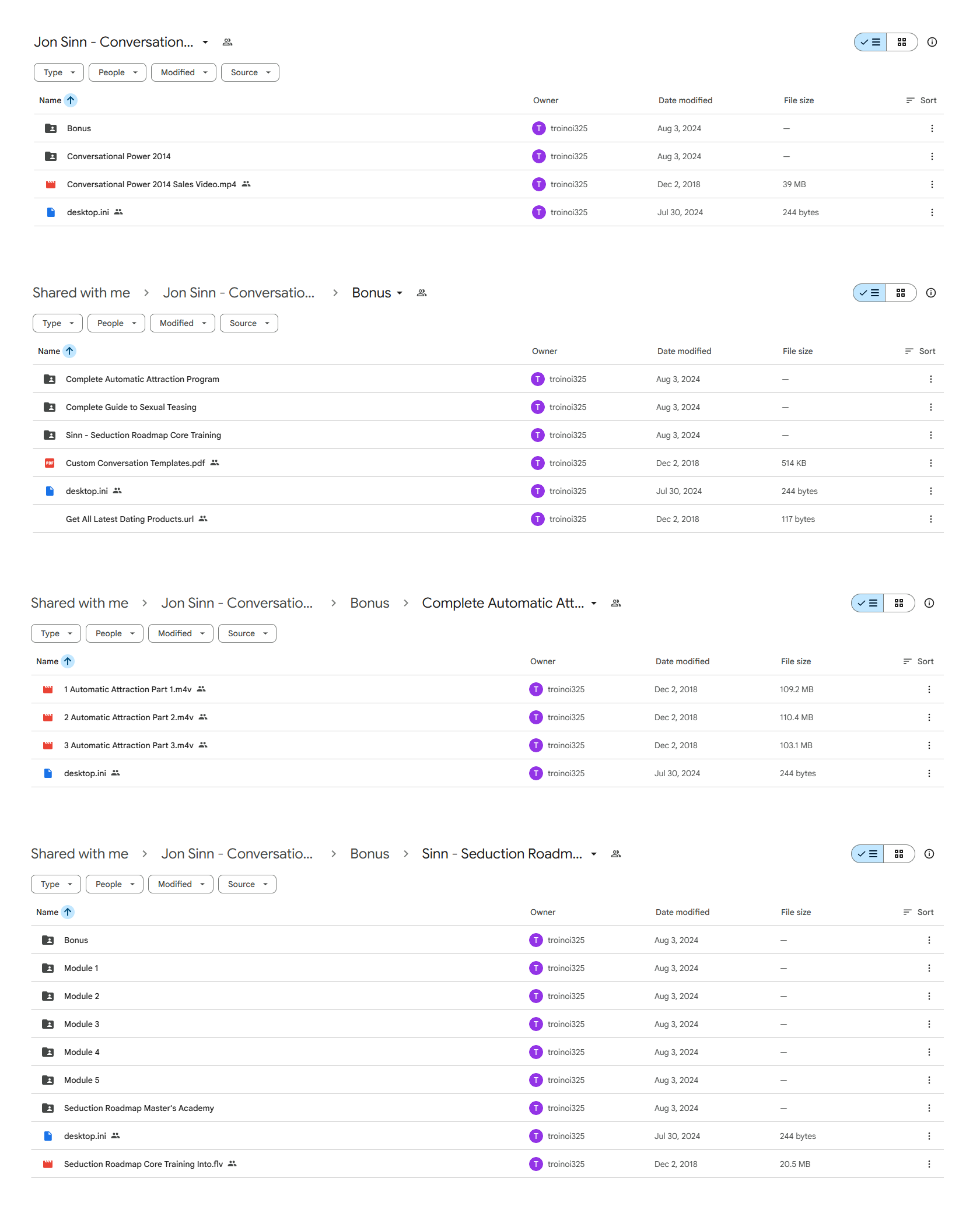980x1220 pixels.
Task: Expand the Complete Automatic Att... title dropdown arrow
Action: click(x=594, y=603)
